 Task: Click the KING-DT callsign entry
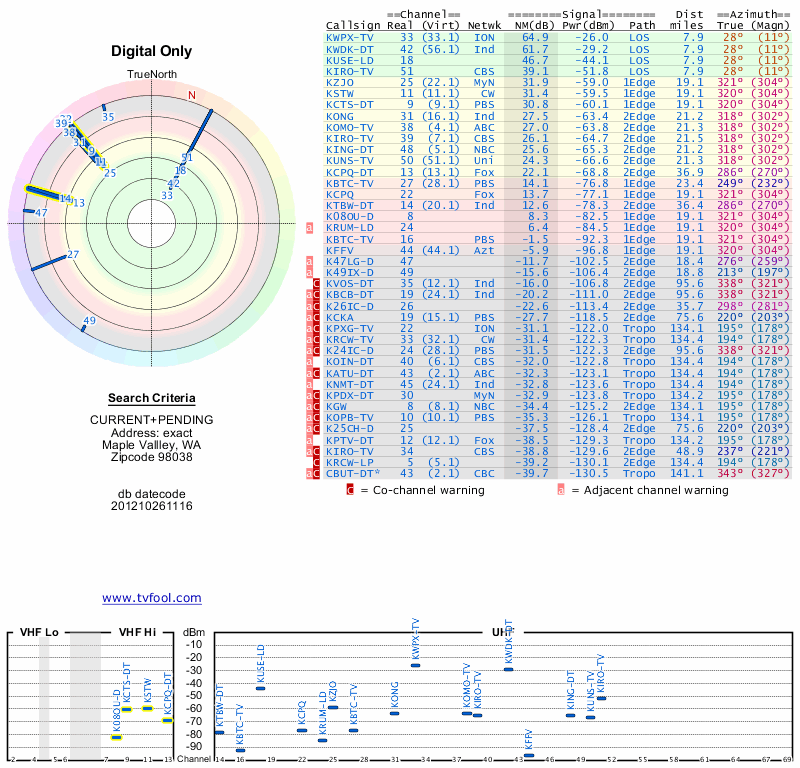point(350,149)
